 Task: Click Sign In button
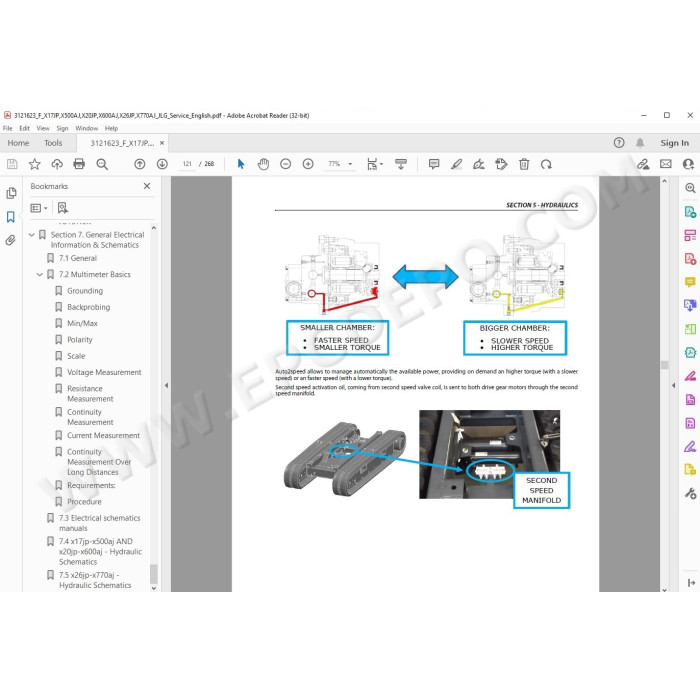coord(675,143)
